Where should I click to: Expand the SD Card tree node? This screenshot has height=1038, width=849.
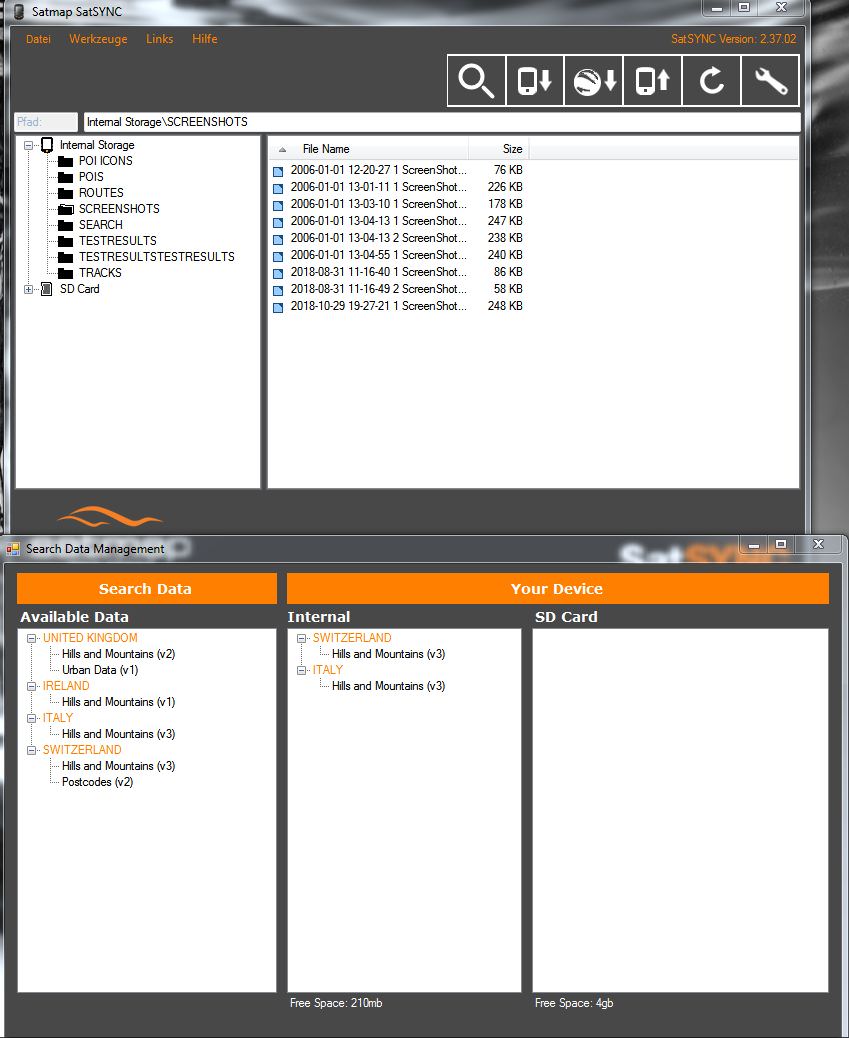[28, 289]
